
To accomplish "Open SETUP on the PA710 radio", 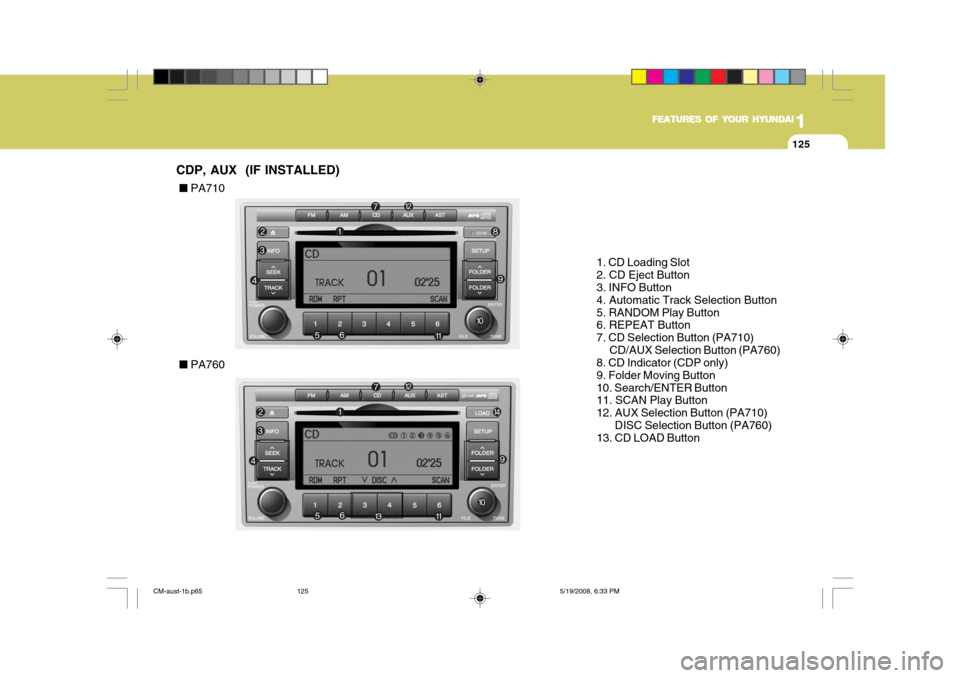I will click(480, 250).
